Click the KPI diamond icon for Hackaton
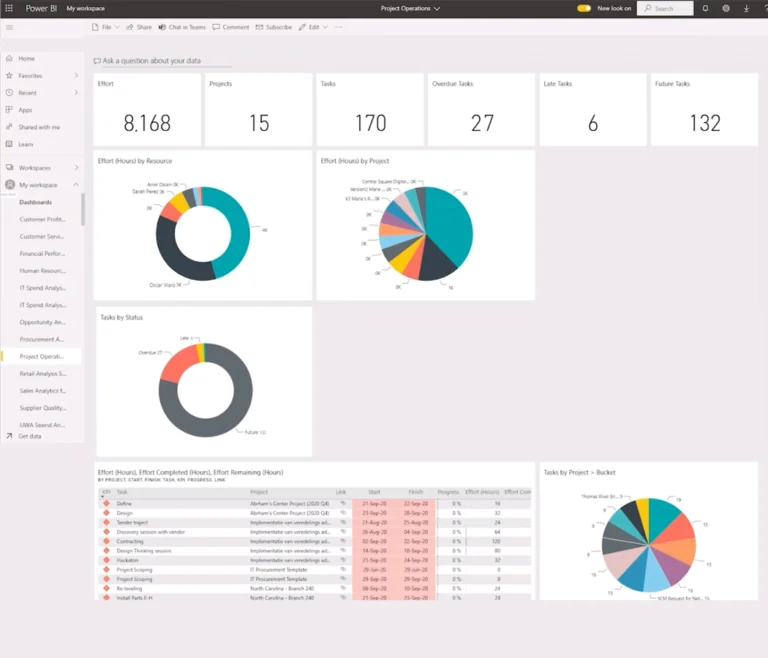768x658 pixels. 106,560
